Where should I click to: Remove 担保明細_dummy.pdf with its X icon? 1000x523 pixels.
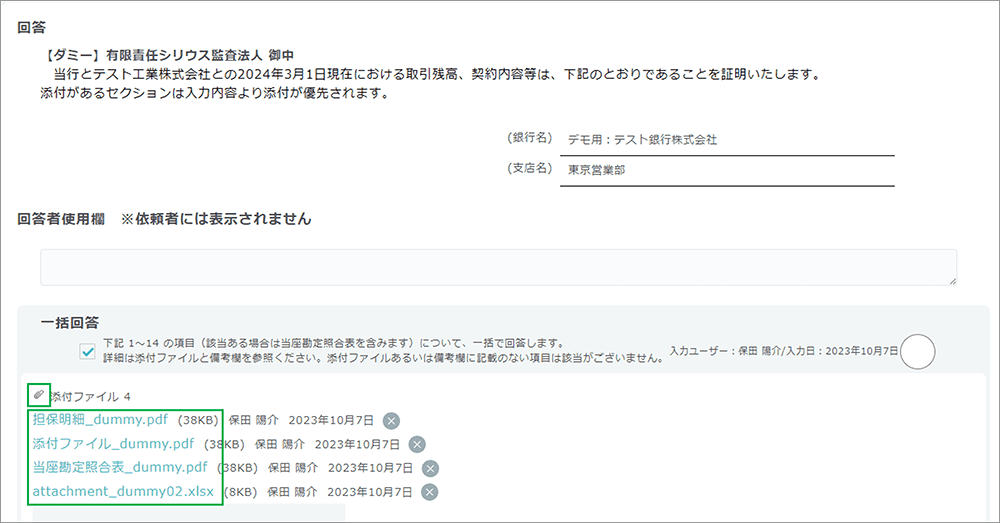(391, 420)
